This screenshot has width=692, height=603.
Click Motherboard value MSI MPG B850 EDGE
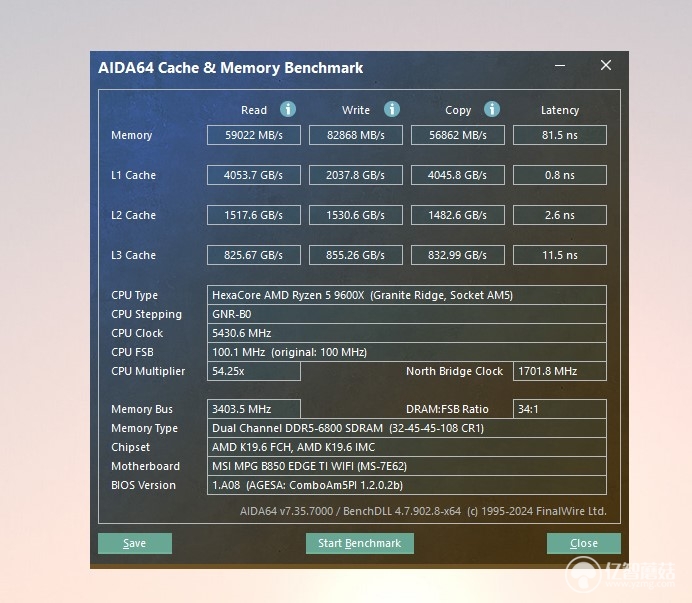(x=406, y=466)
